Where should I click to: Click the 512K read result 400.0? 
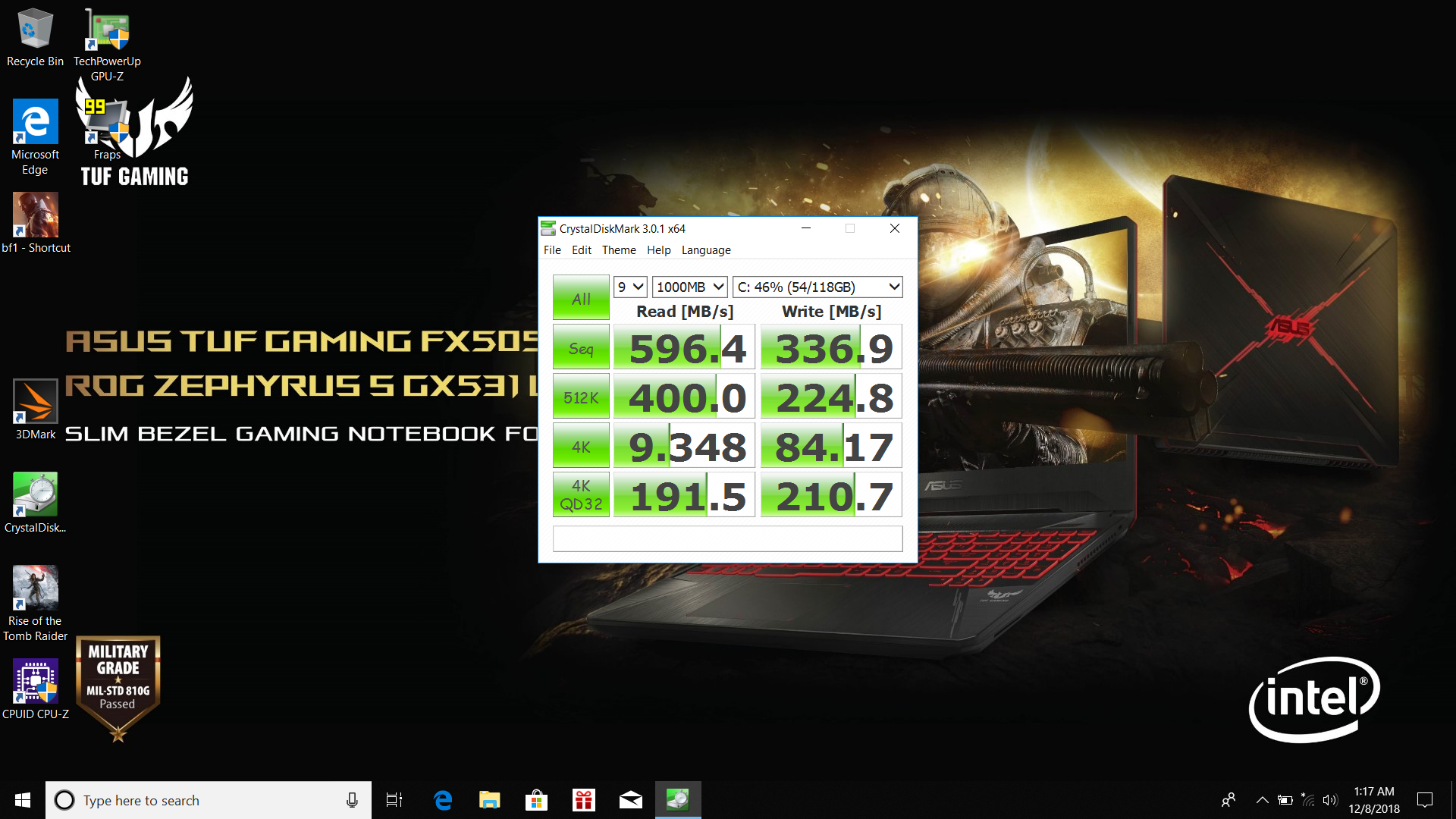pos(684,397)
